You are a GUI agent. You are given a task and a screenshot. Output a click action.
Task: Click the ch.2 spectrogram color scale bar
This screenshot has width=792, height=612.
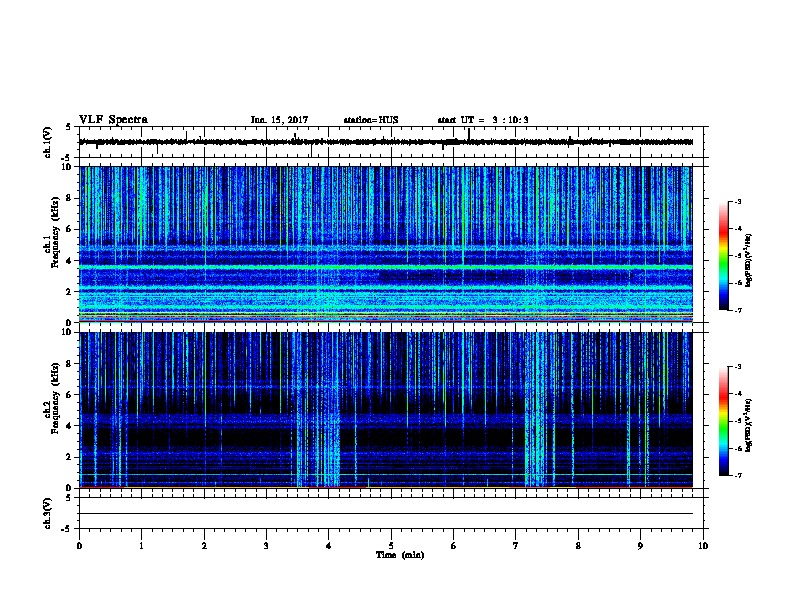(723, 421)
